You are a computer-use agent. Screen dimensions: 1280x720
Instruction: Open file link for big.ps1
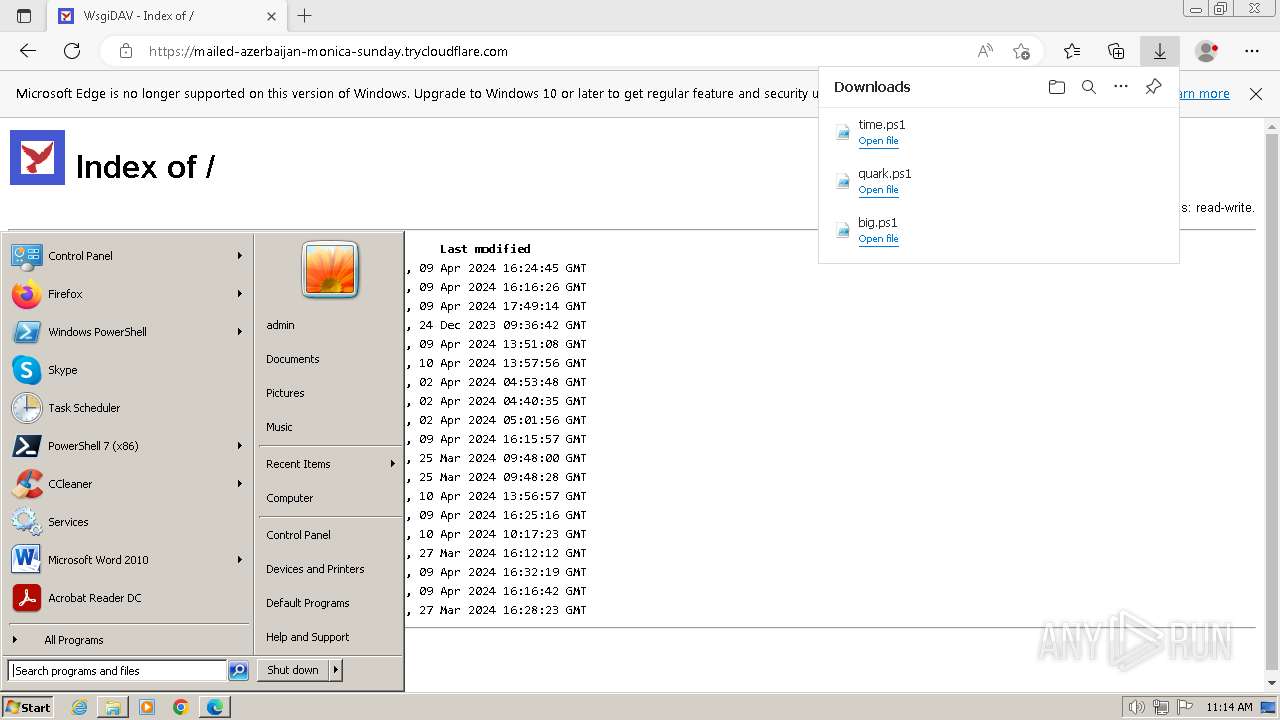[x=878, y=239]
